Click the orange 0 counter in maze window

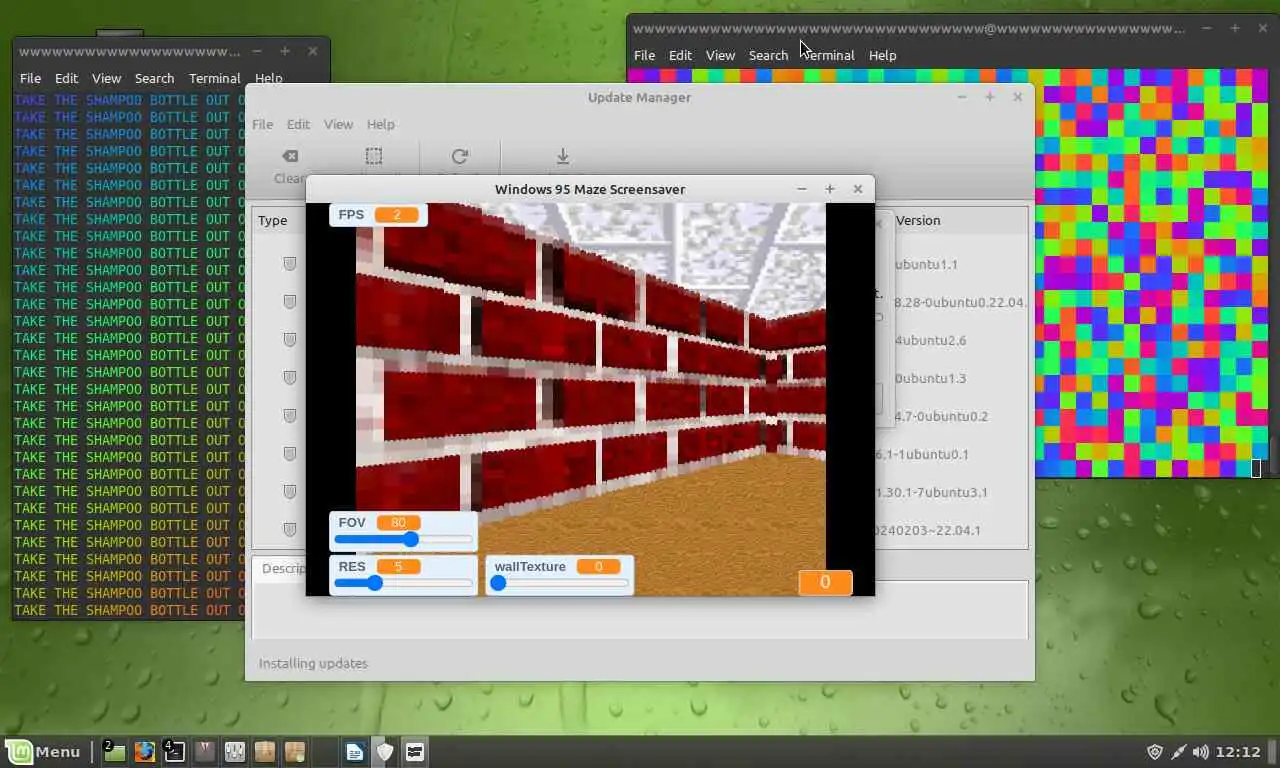coord(825,582)
